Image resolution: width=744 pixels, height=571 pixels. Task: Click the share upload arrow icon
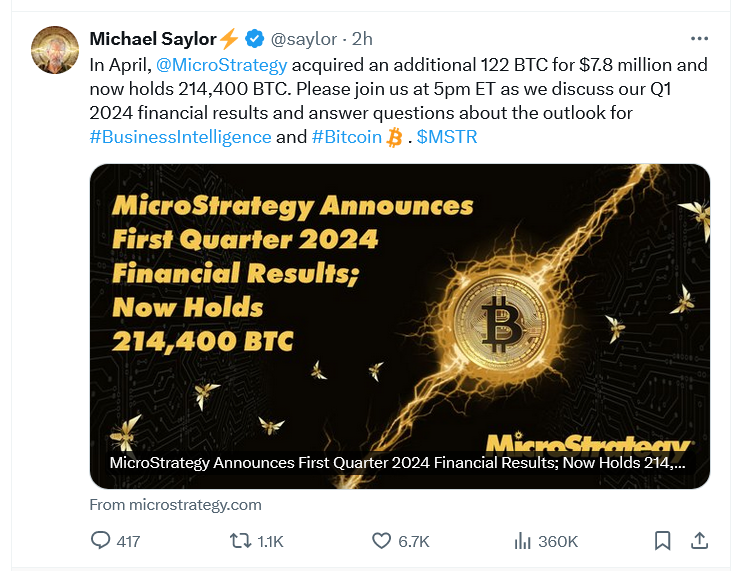point(699,541)
